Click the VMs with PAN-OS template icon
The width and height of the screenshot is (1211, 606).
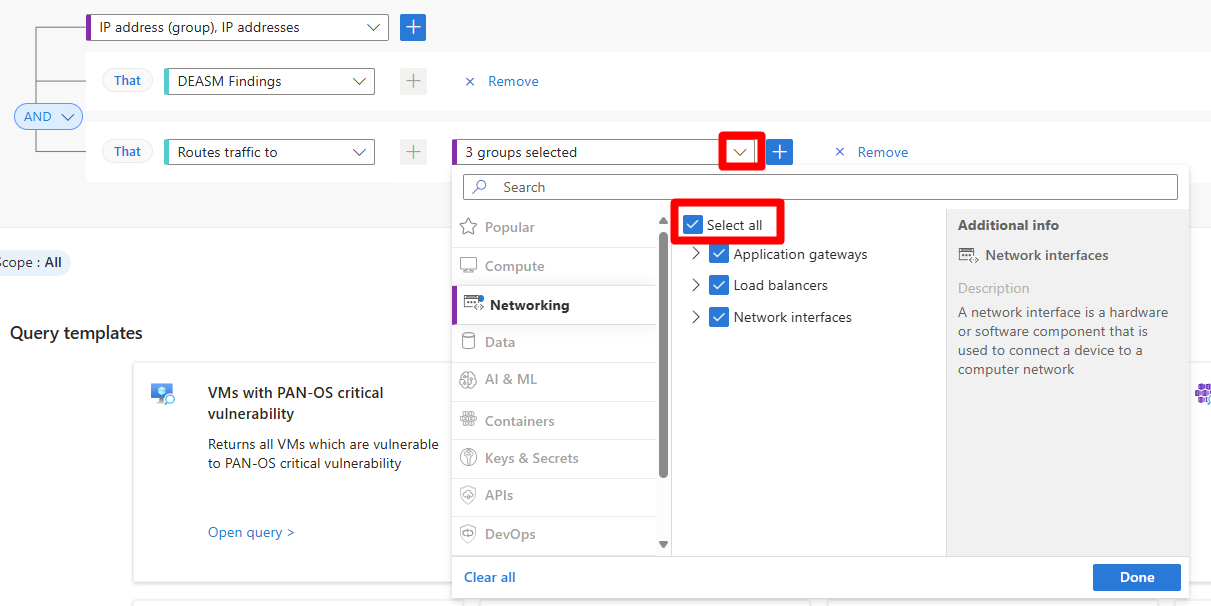163,393
